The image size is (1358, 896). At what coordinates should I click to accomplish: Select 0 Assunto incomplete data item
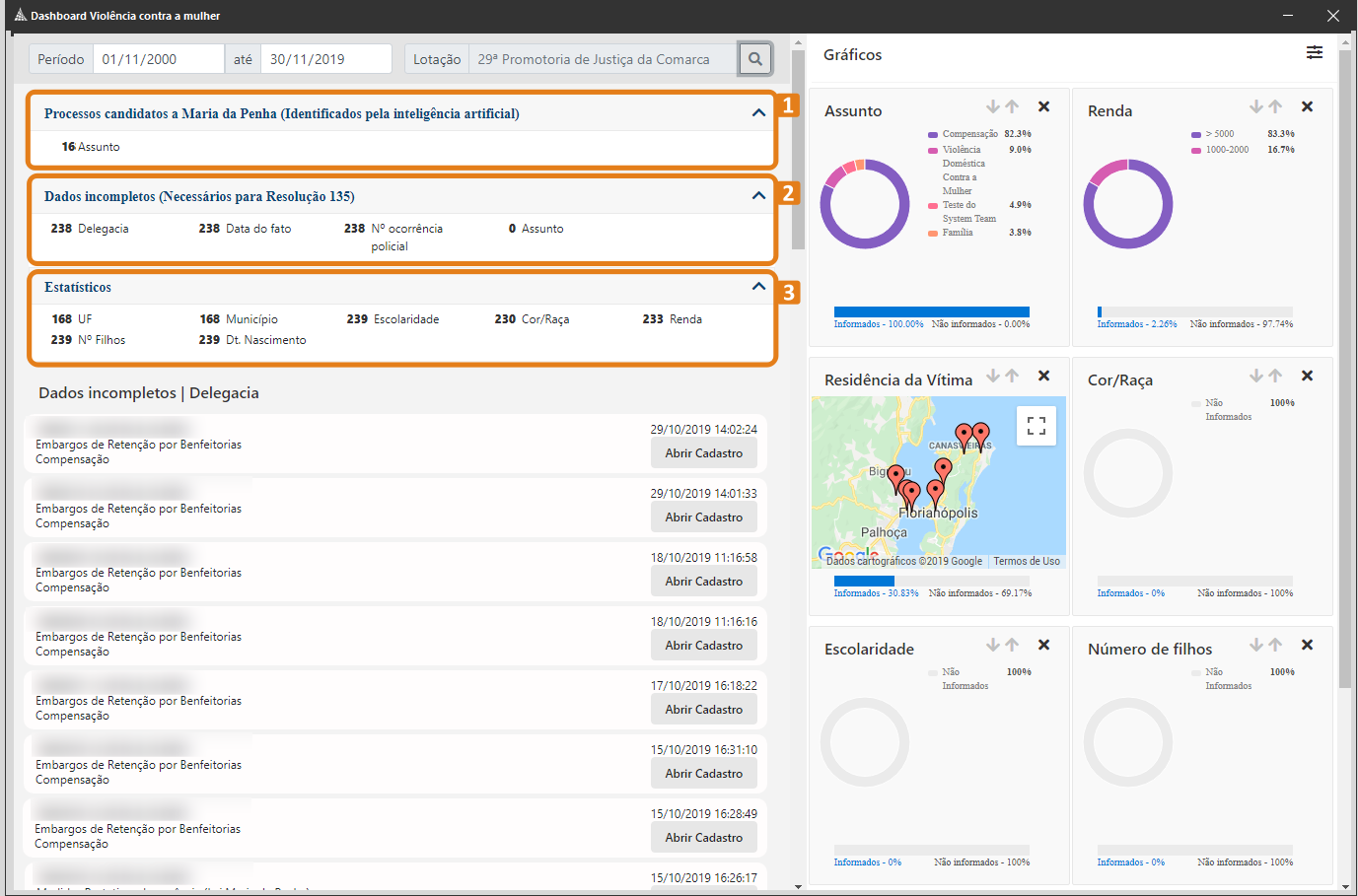[536, 229]
